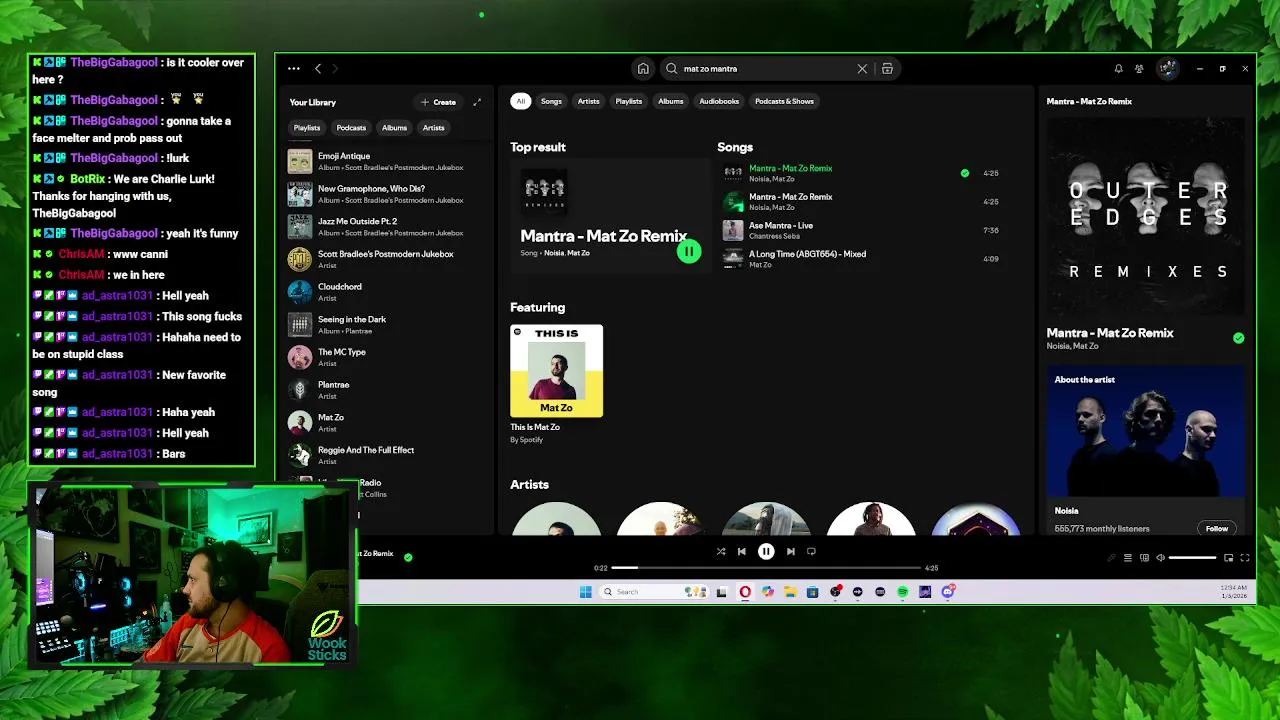Open Friend Activity icon

(1139, 69)
